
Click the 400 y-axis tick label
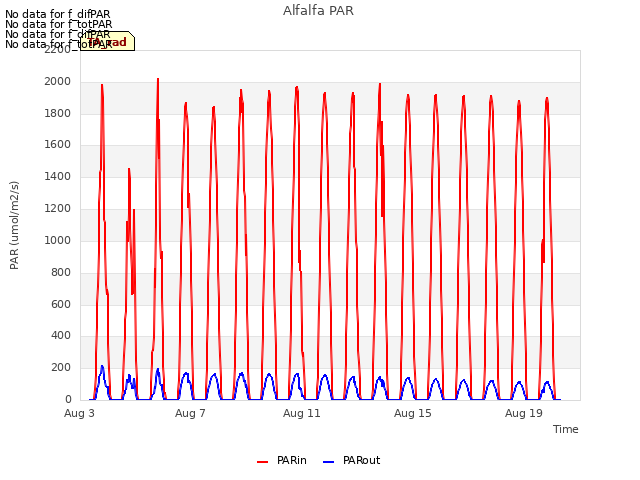pyautogui.click(x=61, y=336)
